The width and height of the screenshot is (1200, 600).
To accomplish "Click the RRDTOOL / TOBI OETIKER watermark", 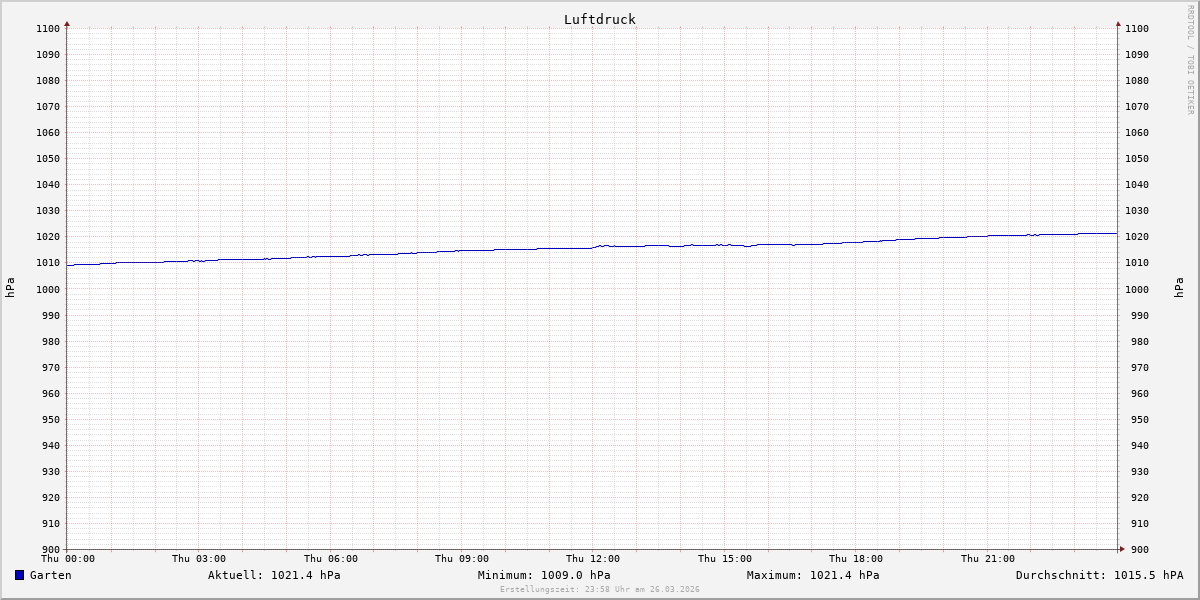I will 1190,60.
